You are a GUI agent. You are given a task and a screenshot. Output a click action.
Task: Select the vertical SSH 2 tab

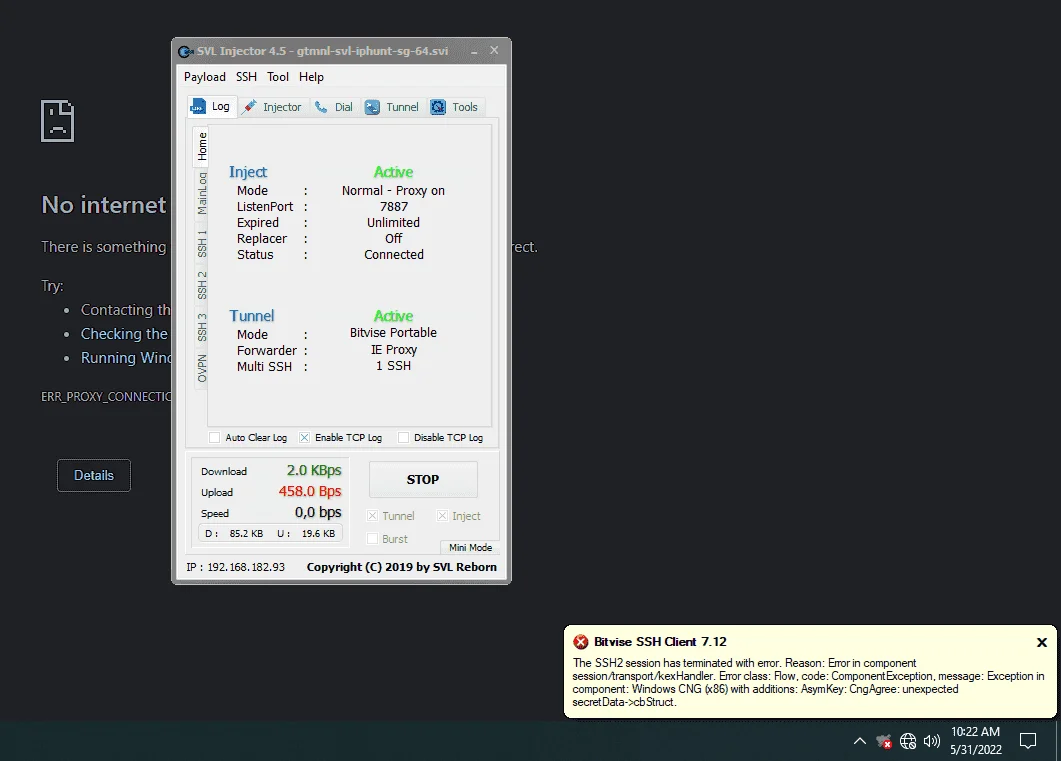(202, 285)
